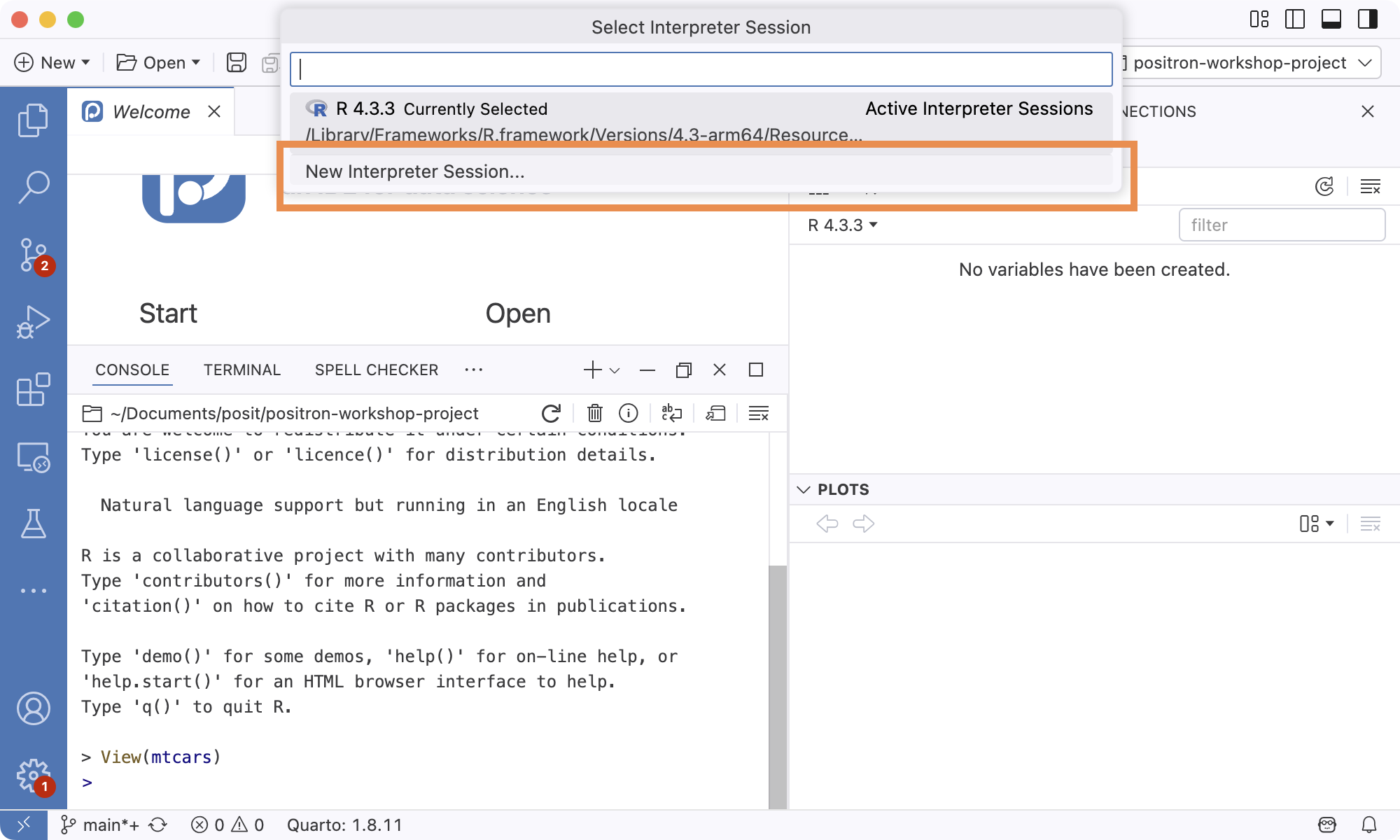This screenshot has height=840, width=1400.
Task: Switch to the SPELL CHECKER tab
Action: pos(377,370)
